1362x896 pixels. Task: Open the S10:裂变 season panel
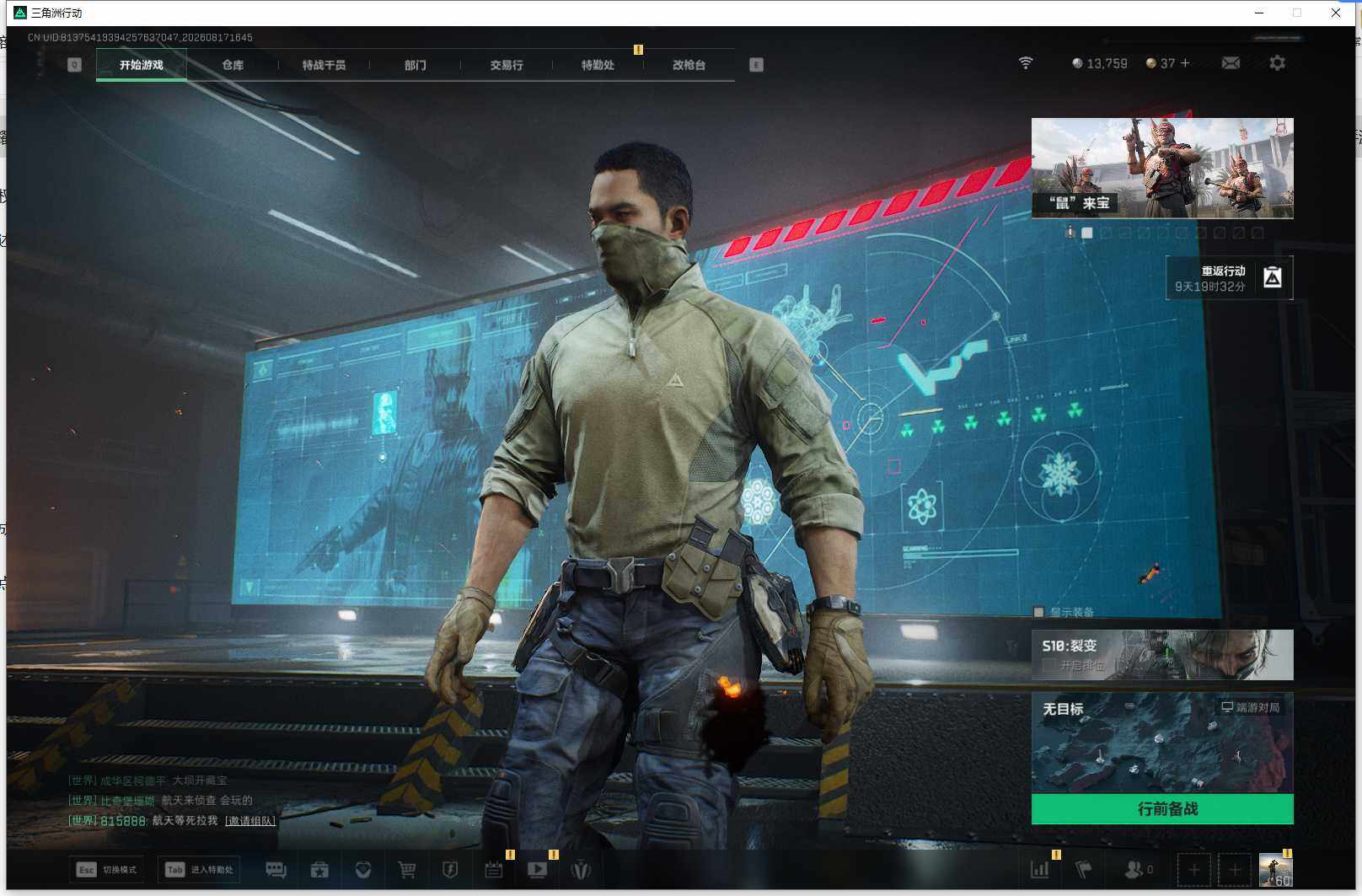(x=1162, y=655)
